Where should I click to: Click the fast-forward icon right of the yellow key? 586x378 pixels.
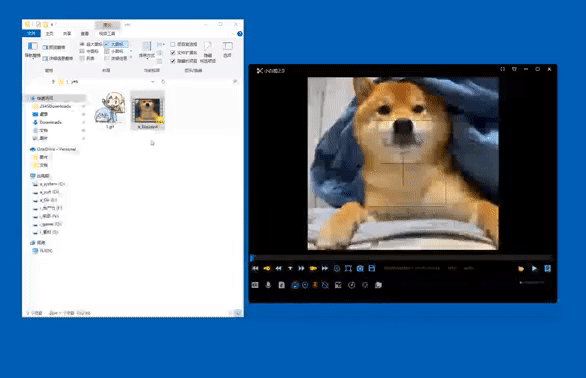coord(325,268)
